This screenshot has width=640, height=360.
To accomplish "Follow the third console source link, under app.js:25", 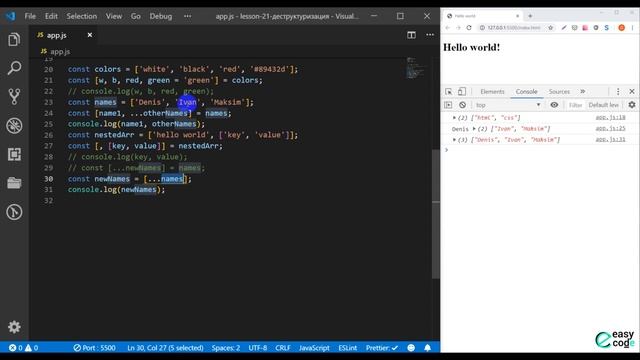I will tap(611, 140).
